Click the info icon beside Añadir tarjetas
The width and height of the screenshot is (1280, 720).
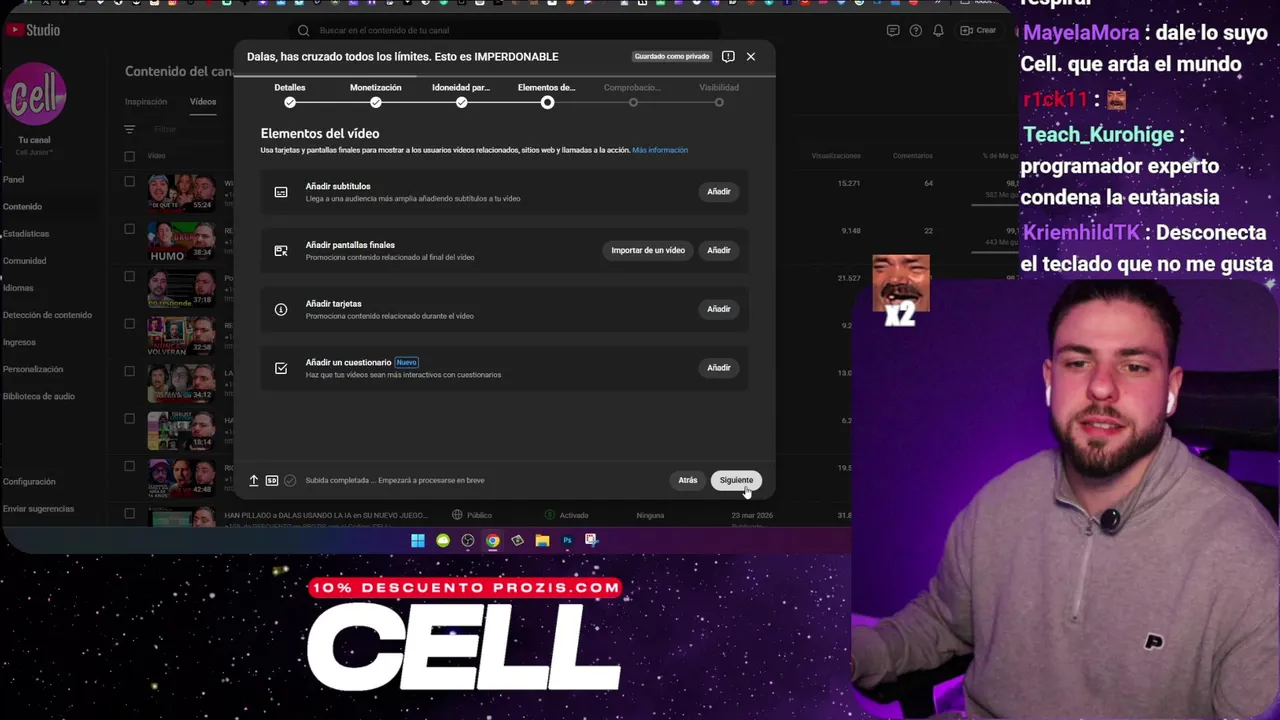281,310
